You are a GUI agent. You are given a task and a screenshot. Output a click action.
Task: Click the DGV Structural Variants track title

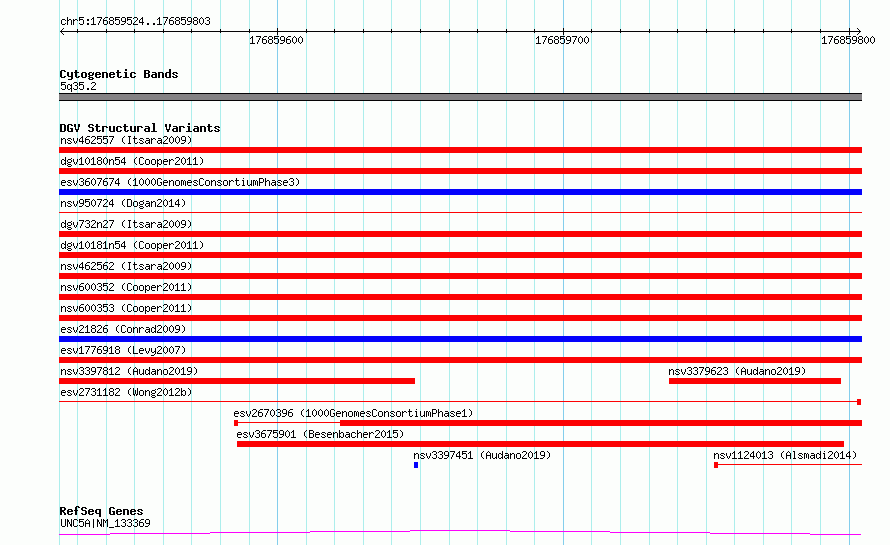pyautogui.click(x=140, y=128)
